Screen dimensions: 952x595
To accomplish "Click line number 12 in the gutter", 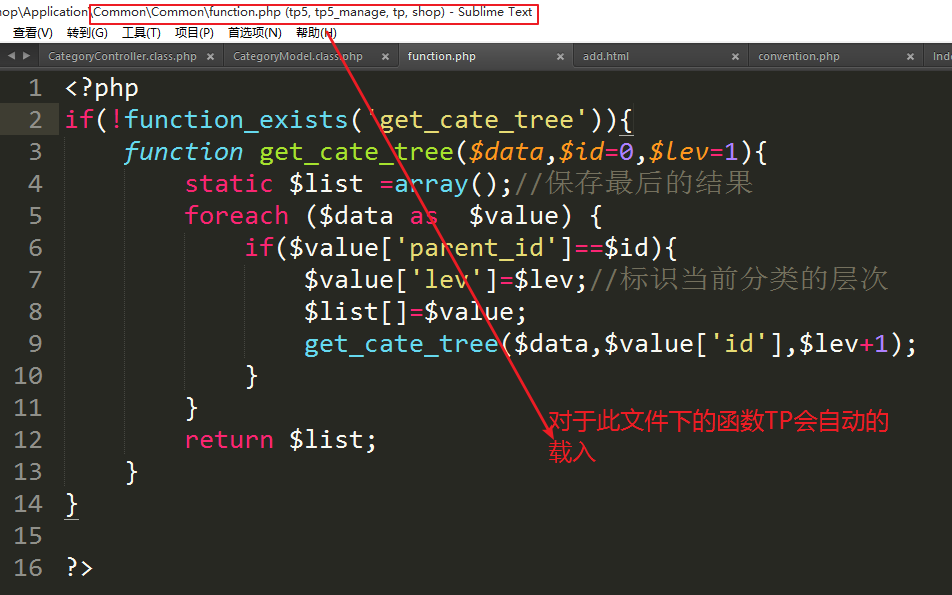I will click(x=28, y=440).
